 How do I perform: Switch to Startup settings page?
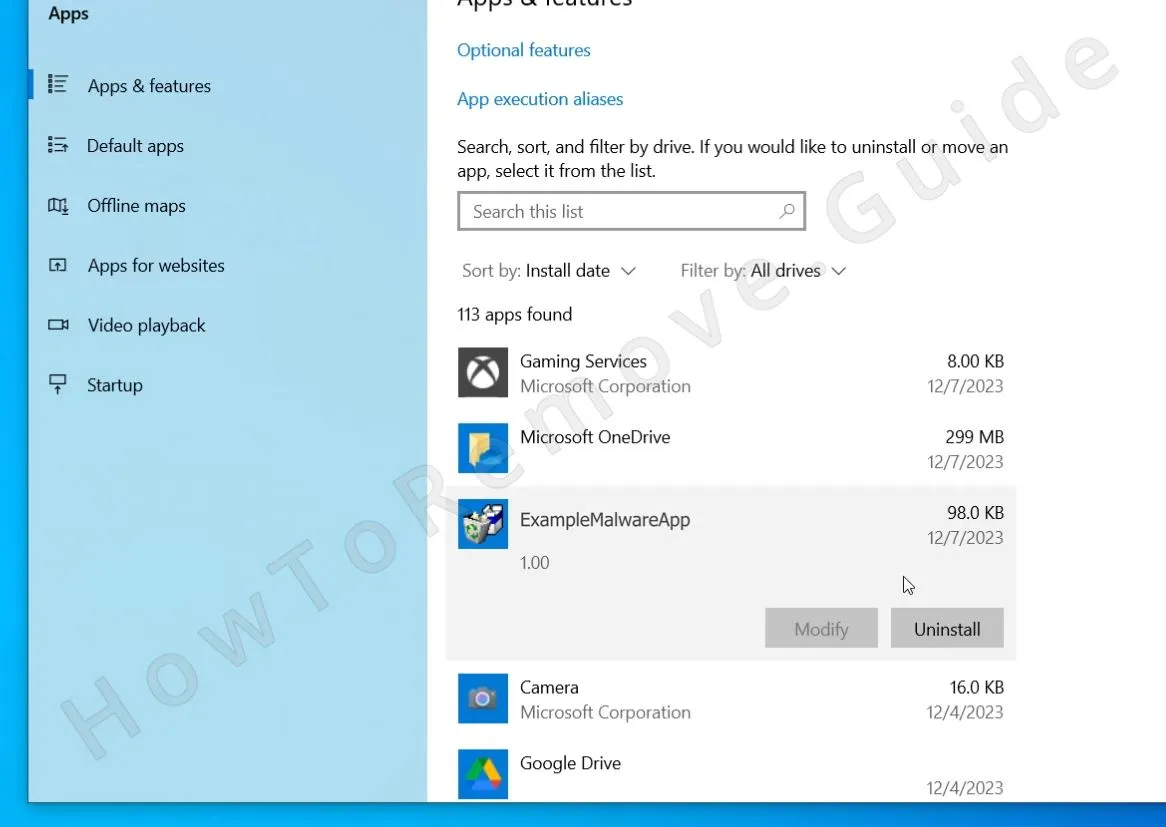click(115, 385)
